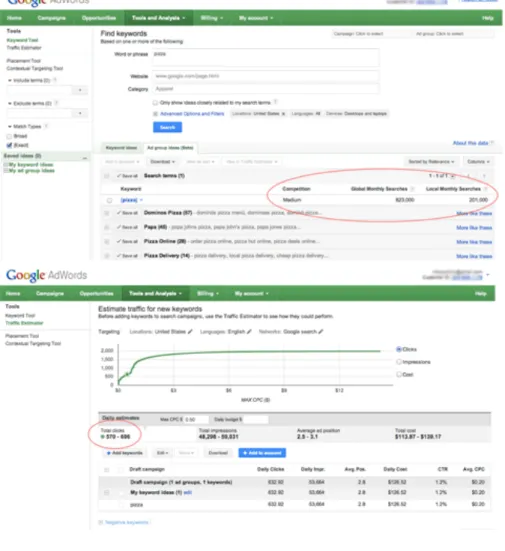This screenshot has height=551, width=505.
Task: Click edit link beside My keyword ideas row
Action: point(188,493)
